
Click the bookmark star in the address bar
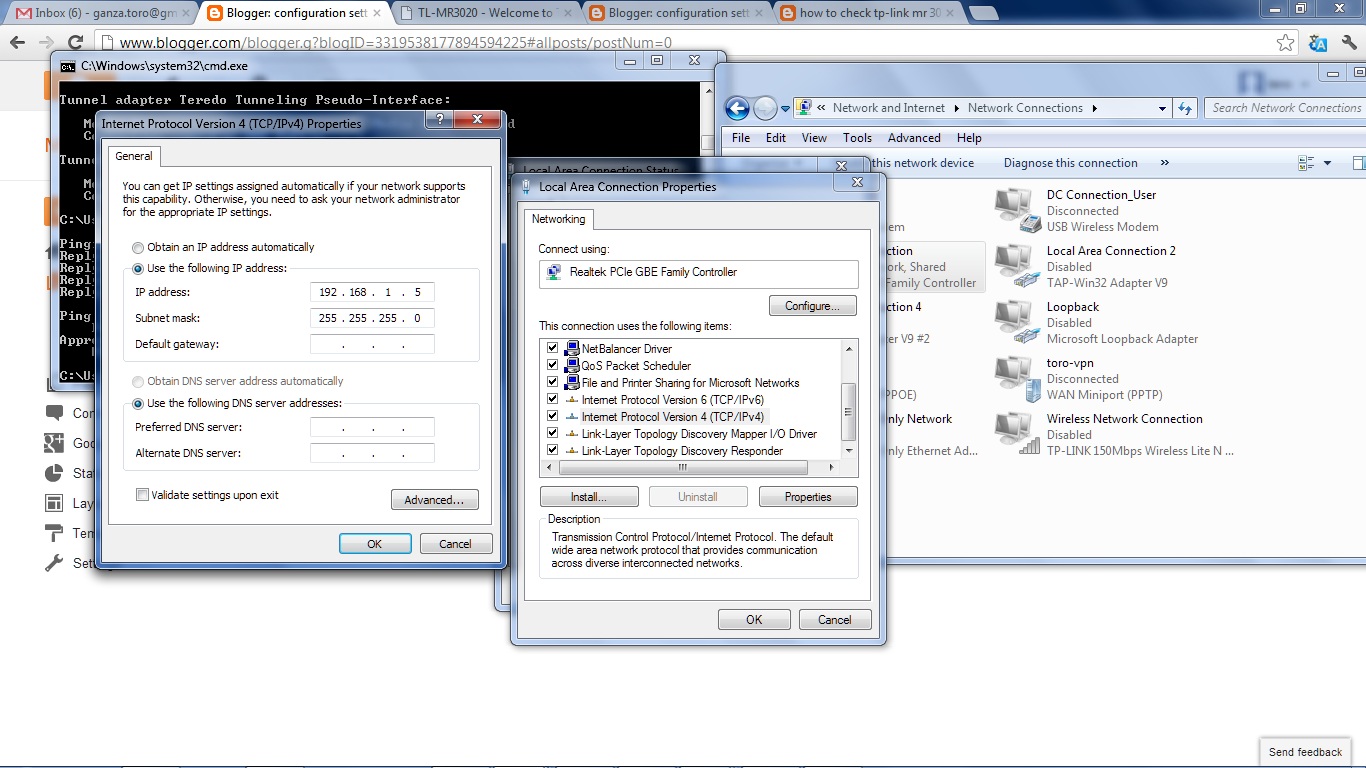click(x=1287, y=43)
